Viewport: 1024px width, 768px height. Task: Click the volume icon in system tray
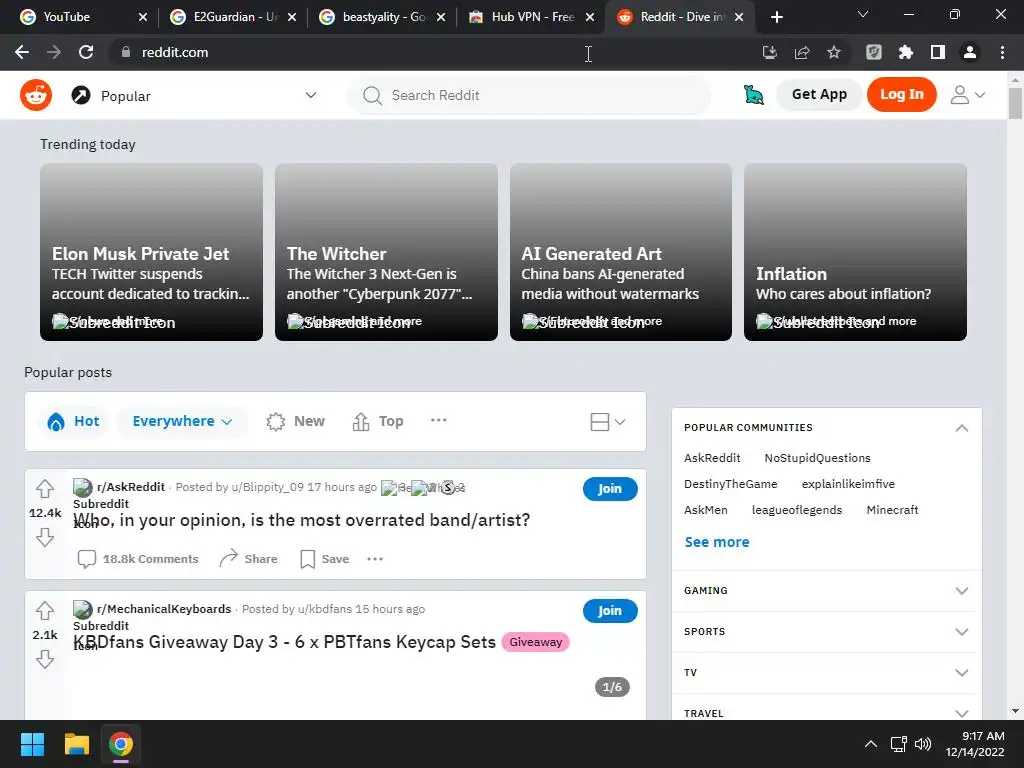point(923,744)
